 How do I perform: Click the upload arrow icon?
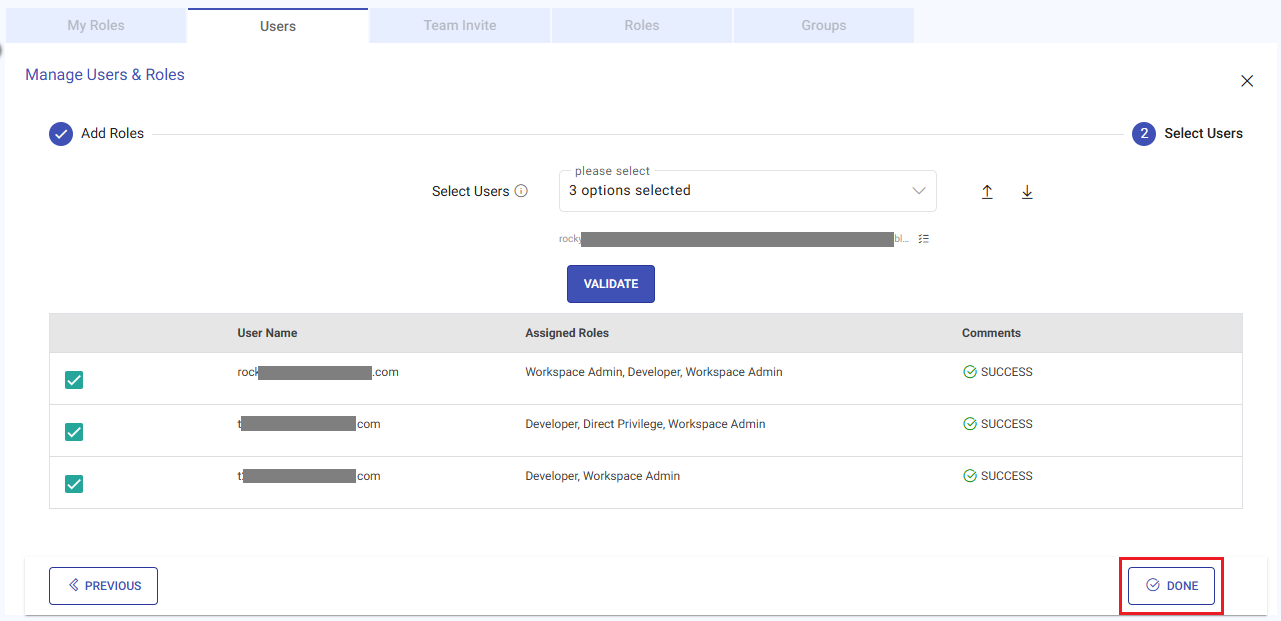click(x=987, y=192)
